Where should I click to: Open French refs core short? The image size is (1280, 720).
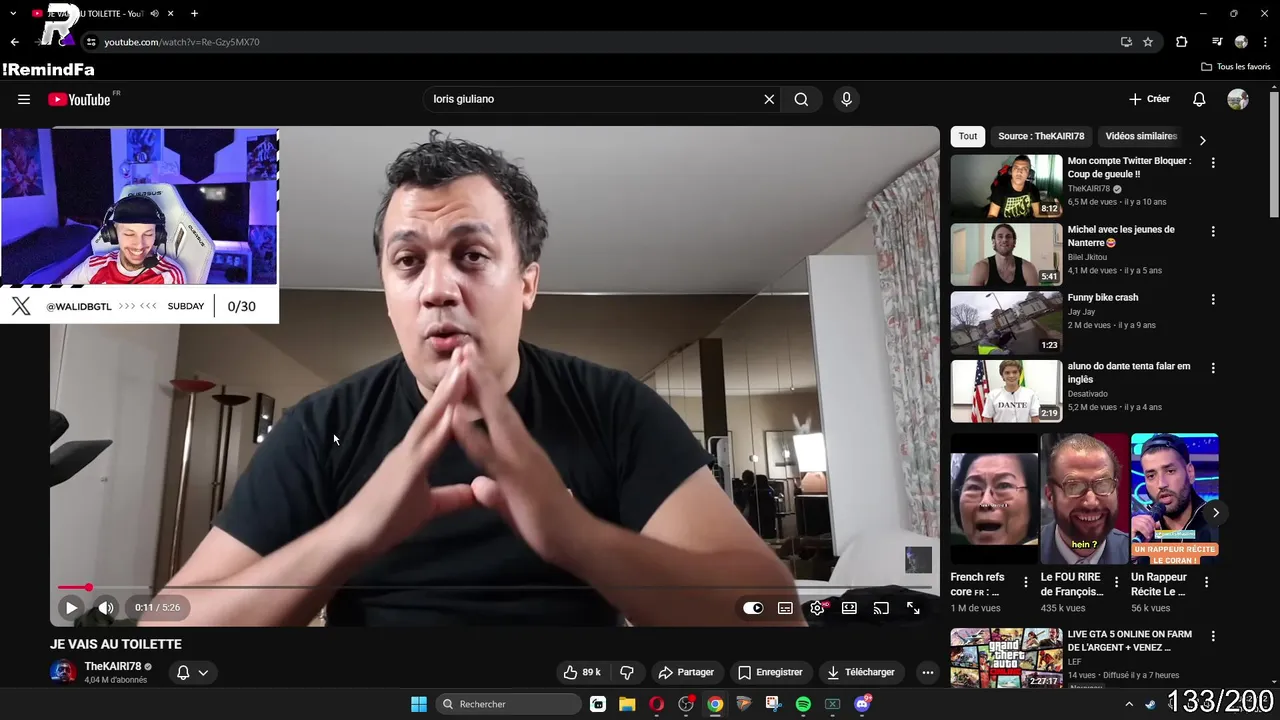point(994,499)
